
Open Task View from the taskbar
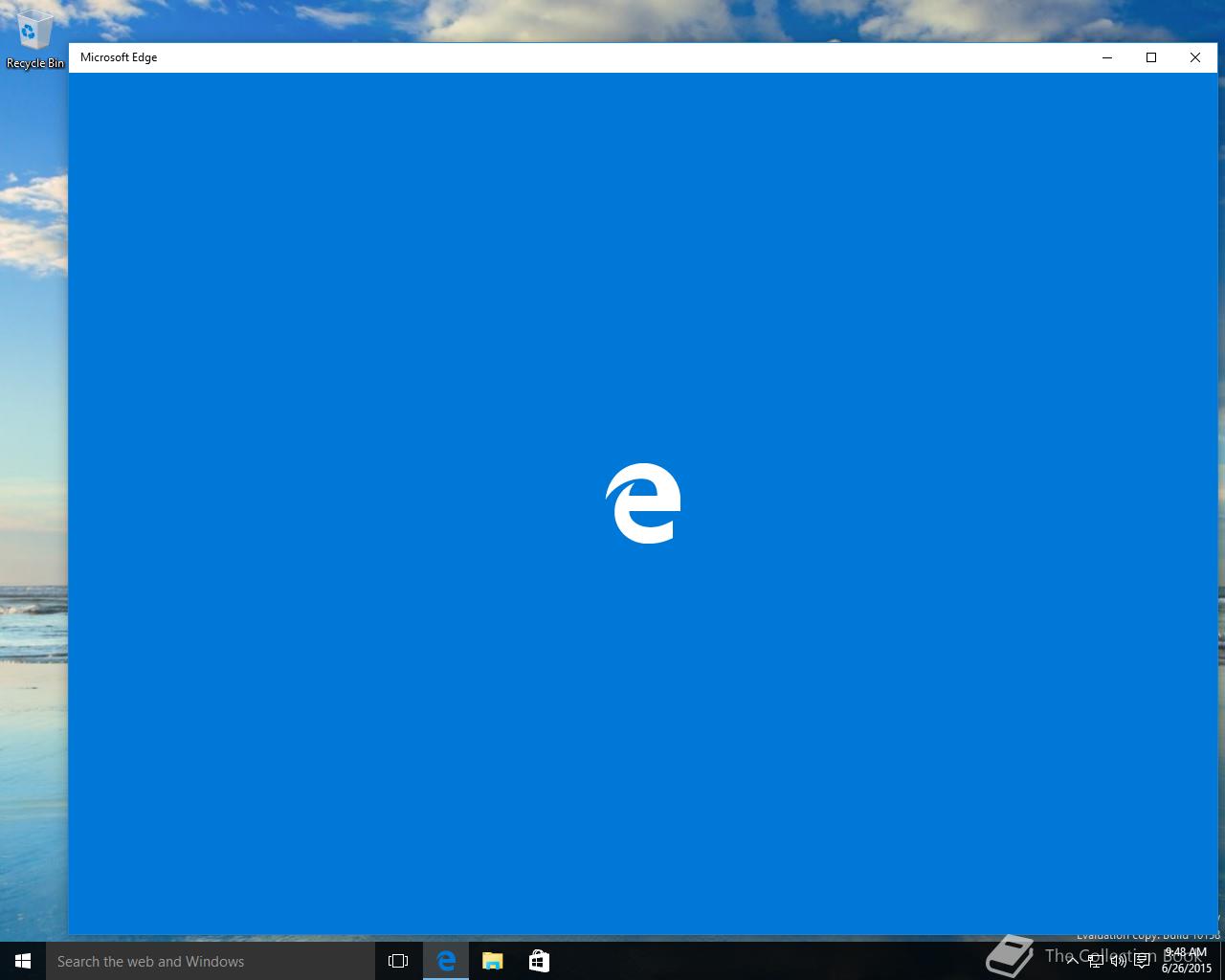tap(398, 961)
